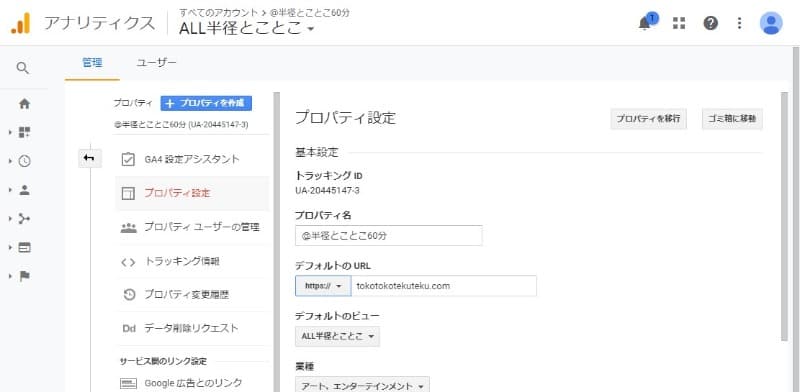Screen dimensions: 800x392
Task: Click the トラッキング情報 code brackets icon
Action: [128, 262]
